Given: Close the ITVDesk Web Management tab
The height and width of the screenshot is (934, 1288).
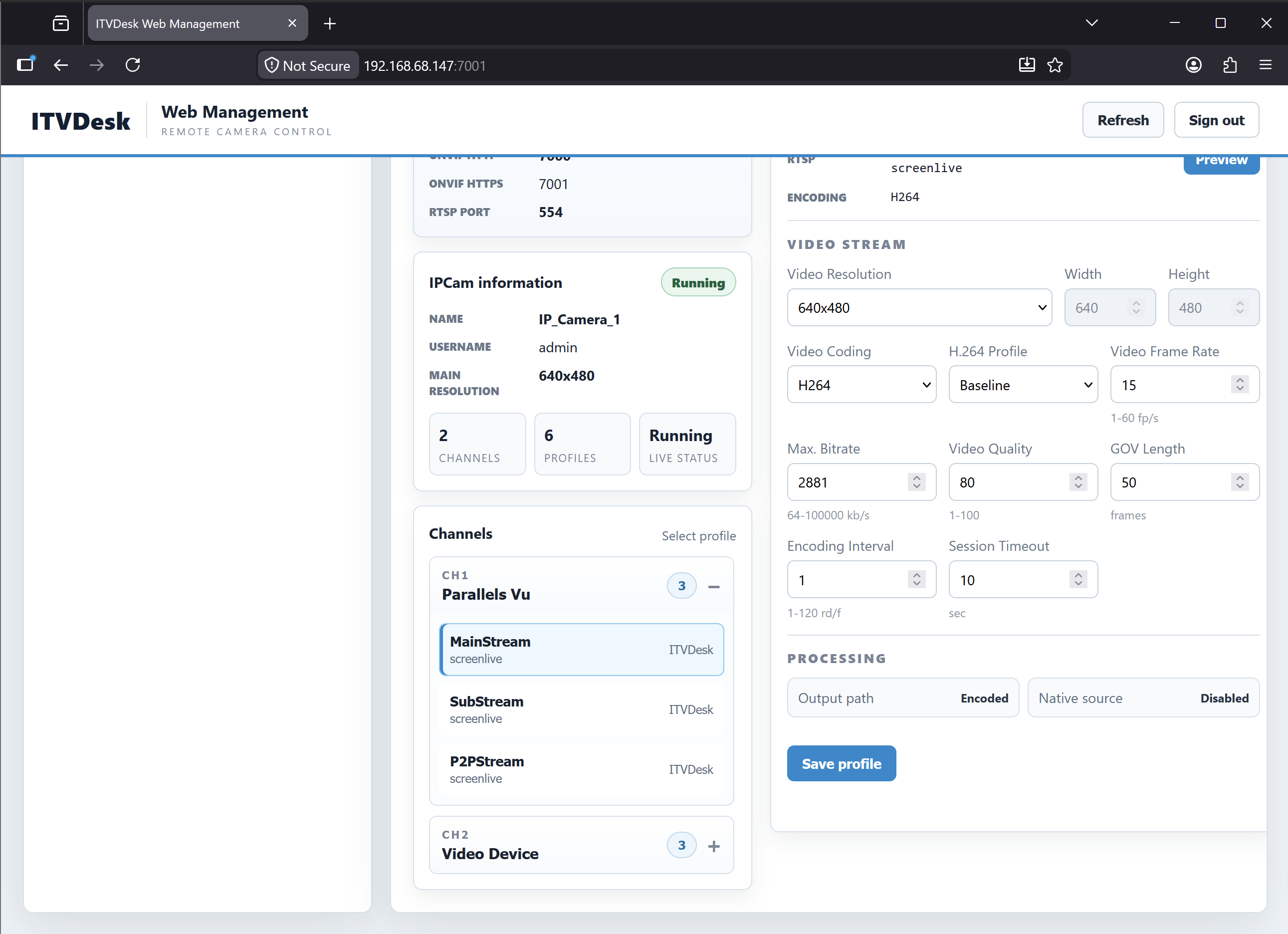Looking at the screenshot, I should tap(292, 23).
